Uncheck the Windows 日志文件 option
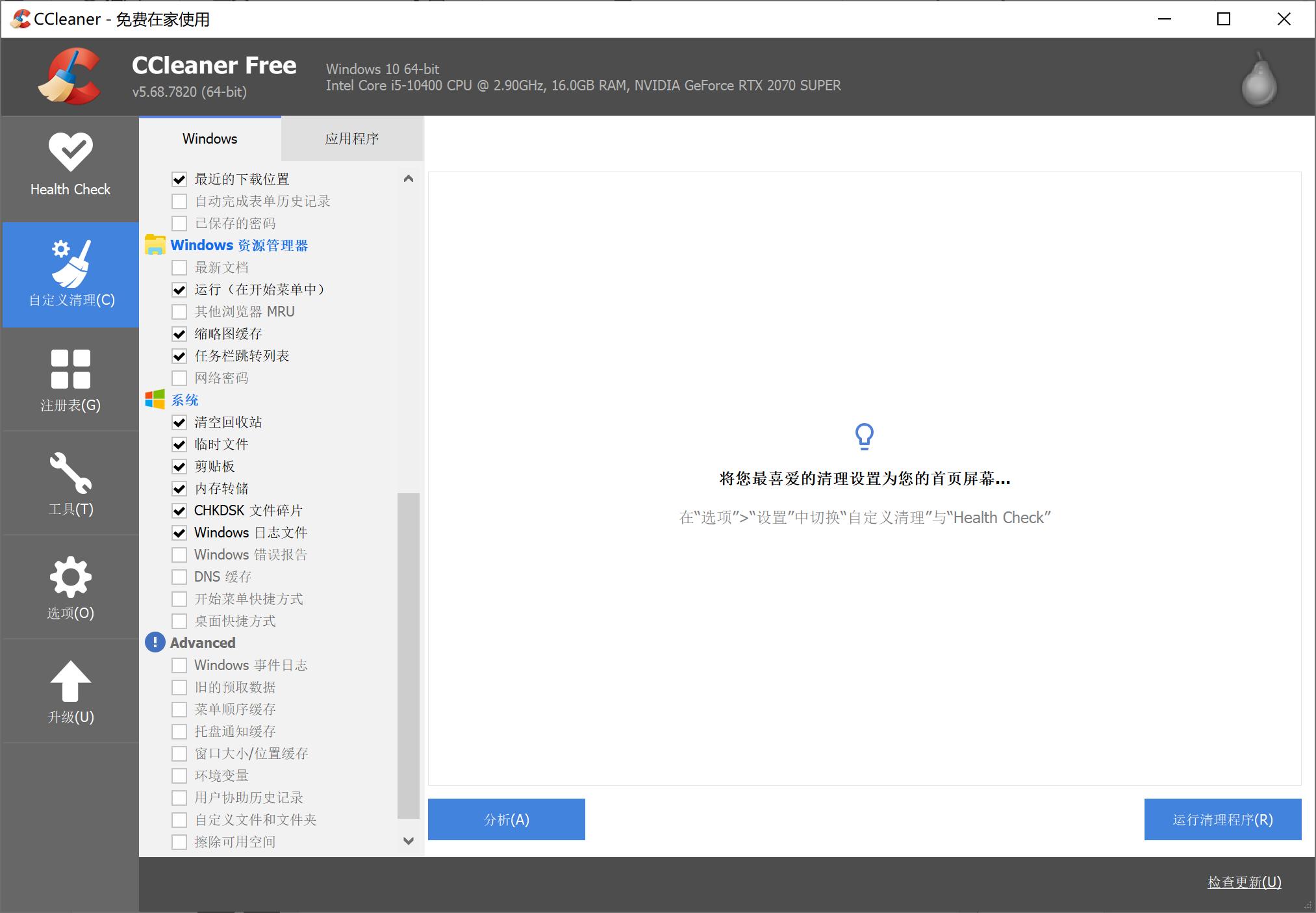Image resolution: width=1316 pixels, height=913 pixels. [x=179, y=533]
